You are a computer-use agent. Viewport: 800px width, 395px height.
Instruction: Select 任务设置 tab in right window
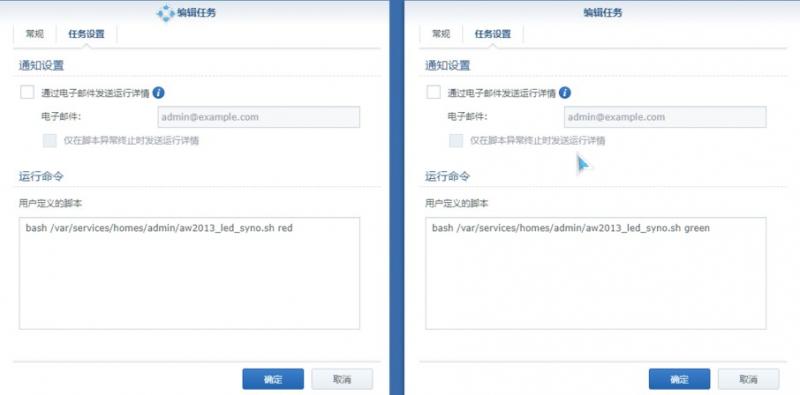(492, 34)
